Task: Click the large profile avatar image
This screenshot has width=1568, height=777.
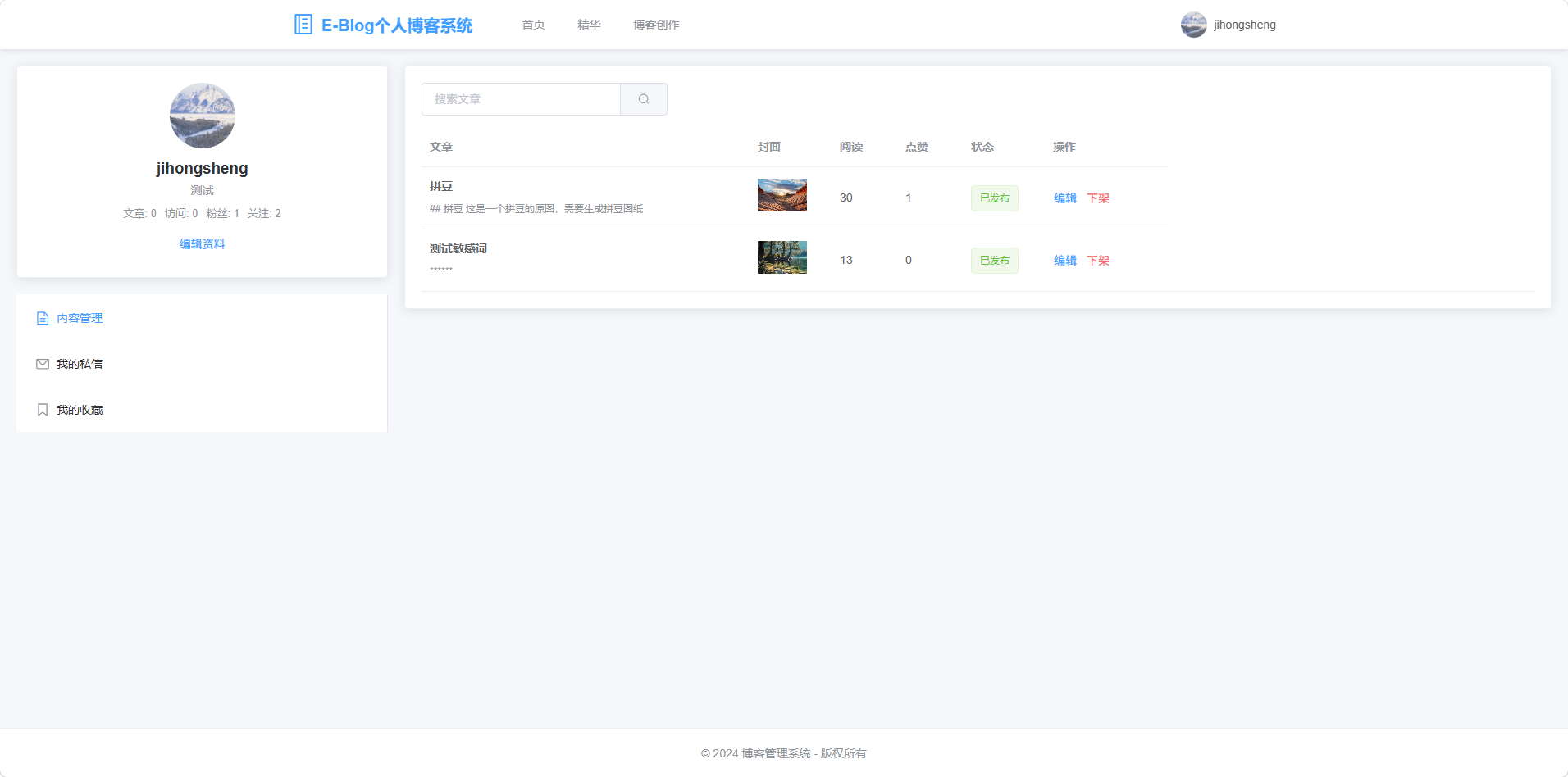Action: click(x=202, y=116)
